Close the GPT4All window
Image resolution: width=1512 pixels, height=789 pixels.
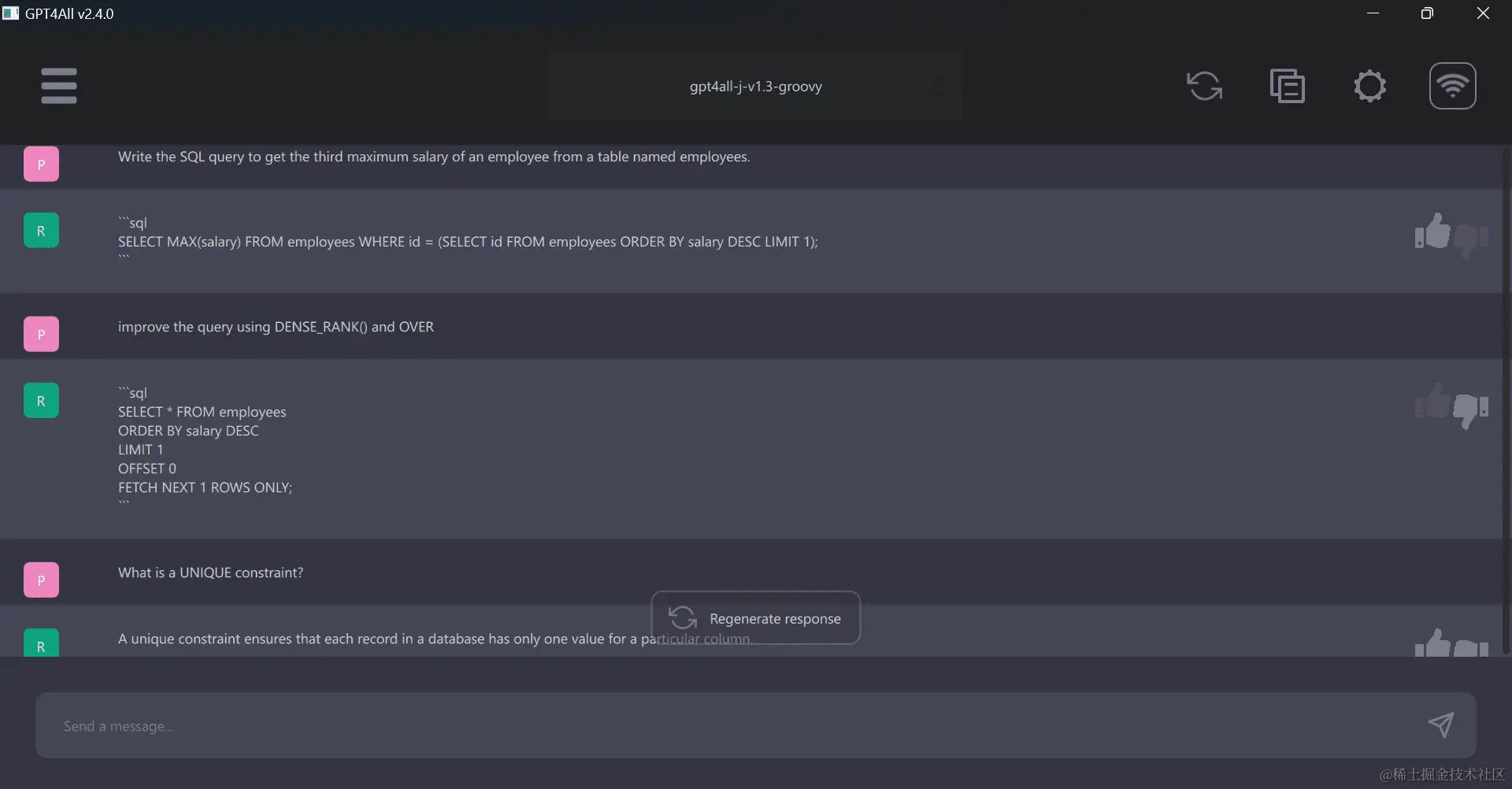pyautogui.click(x=1483, y=13)
